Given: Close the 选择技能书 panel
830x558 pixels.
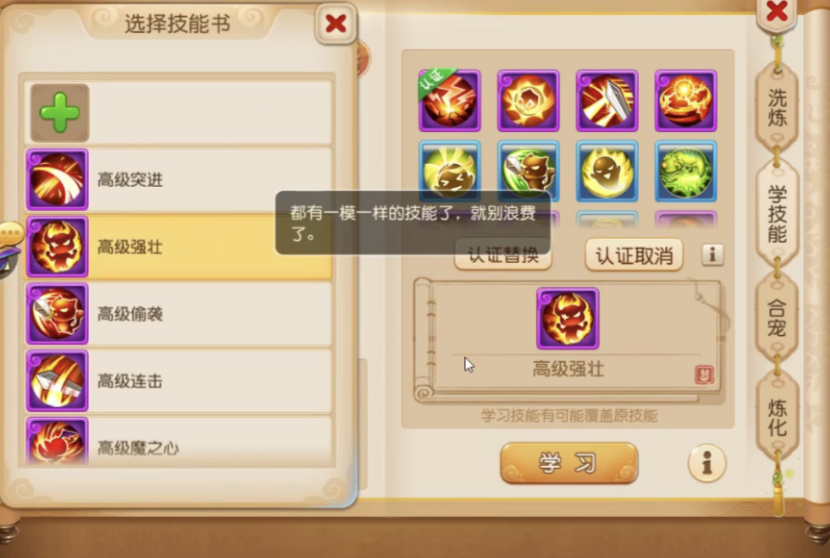Looking at the screenshot, I should click(x=336, y=24).
